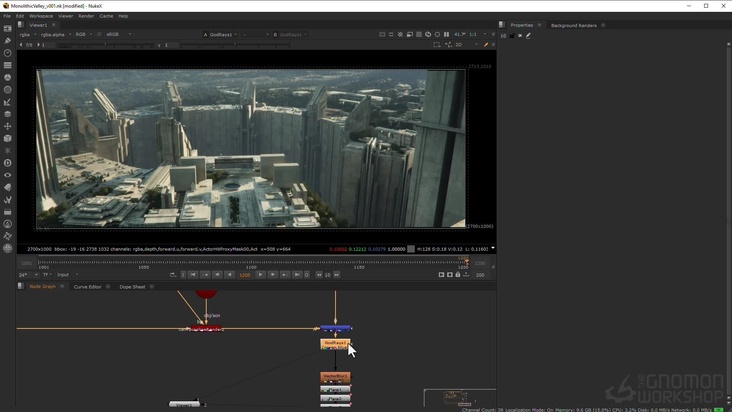
Task: Open the Draw nodes toolbar menu
Action: click(7, 41)
